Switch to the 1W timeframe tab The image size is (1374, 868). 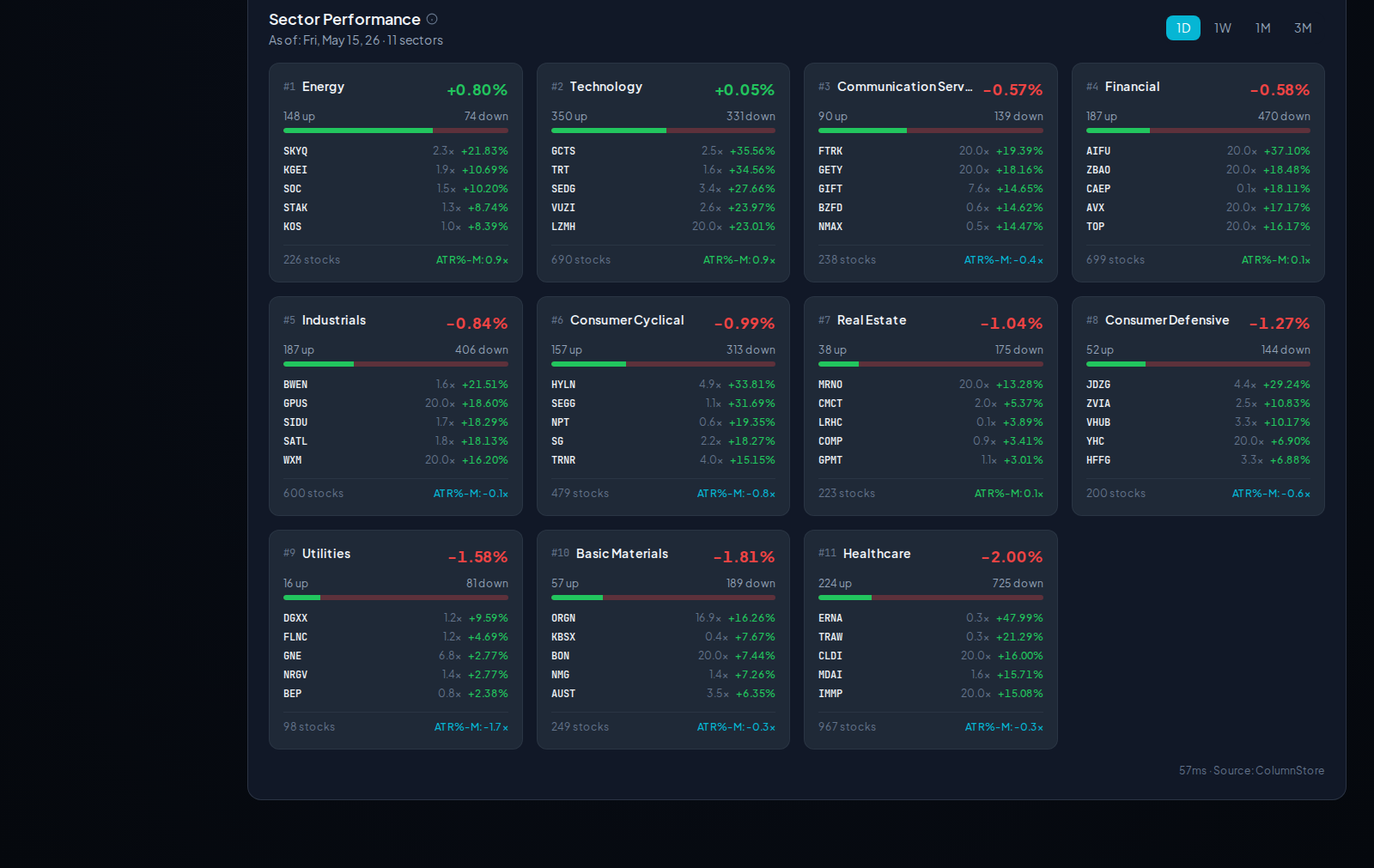tap(1223, 28)
